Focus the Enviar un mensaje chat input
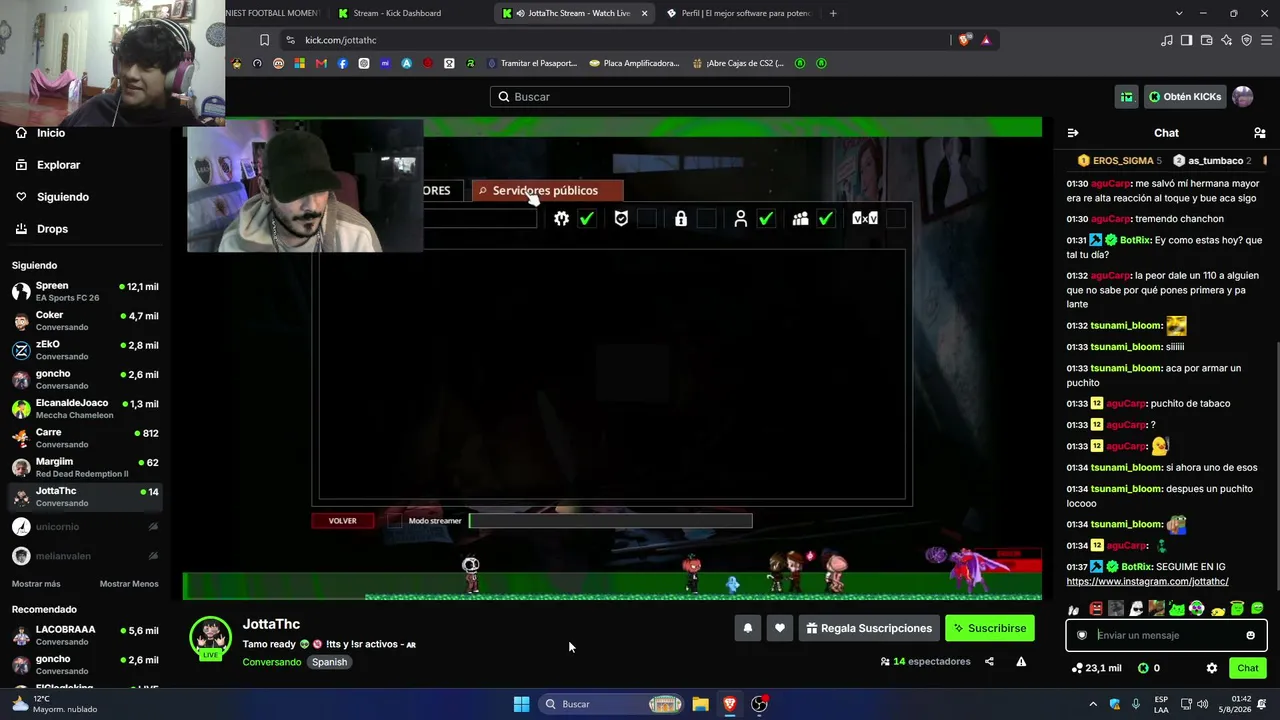 tap(1167, 635)
